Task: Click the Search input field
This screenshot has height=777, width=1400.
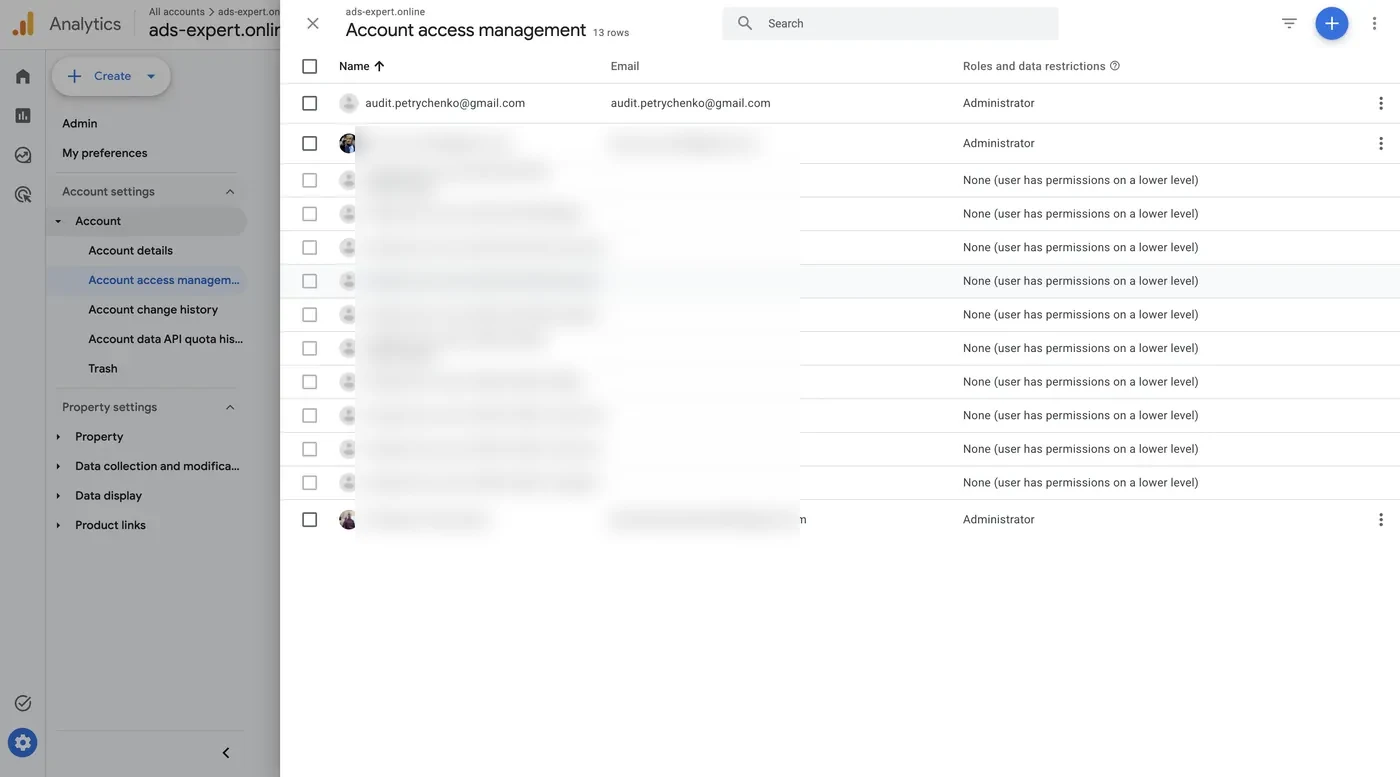Action: (890, 23)
